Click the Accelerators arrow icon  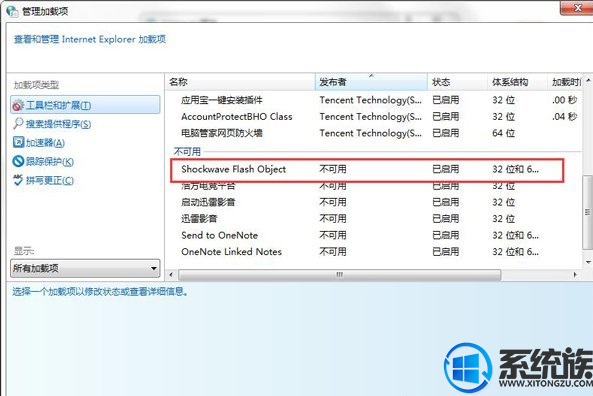[18, 142]
